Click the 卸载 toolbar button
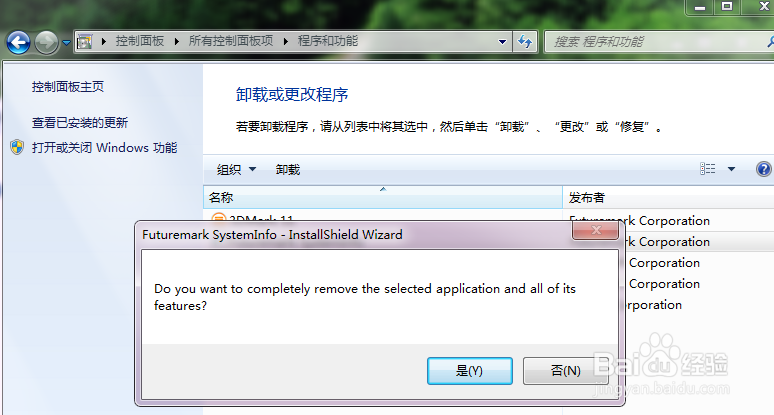 tap(288, 170)
